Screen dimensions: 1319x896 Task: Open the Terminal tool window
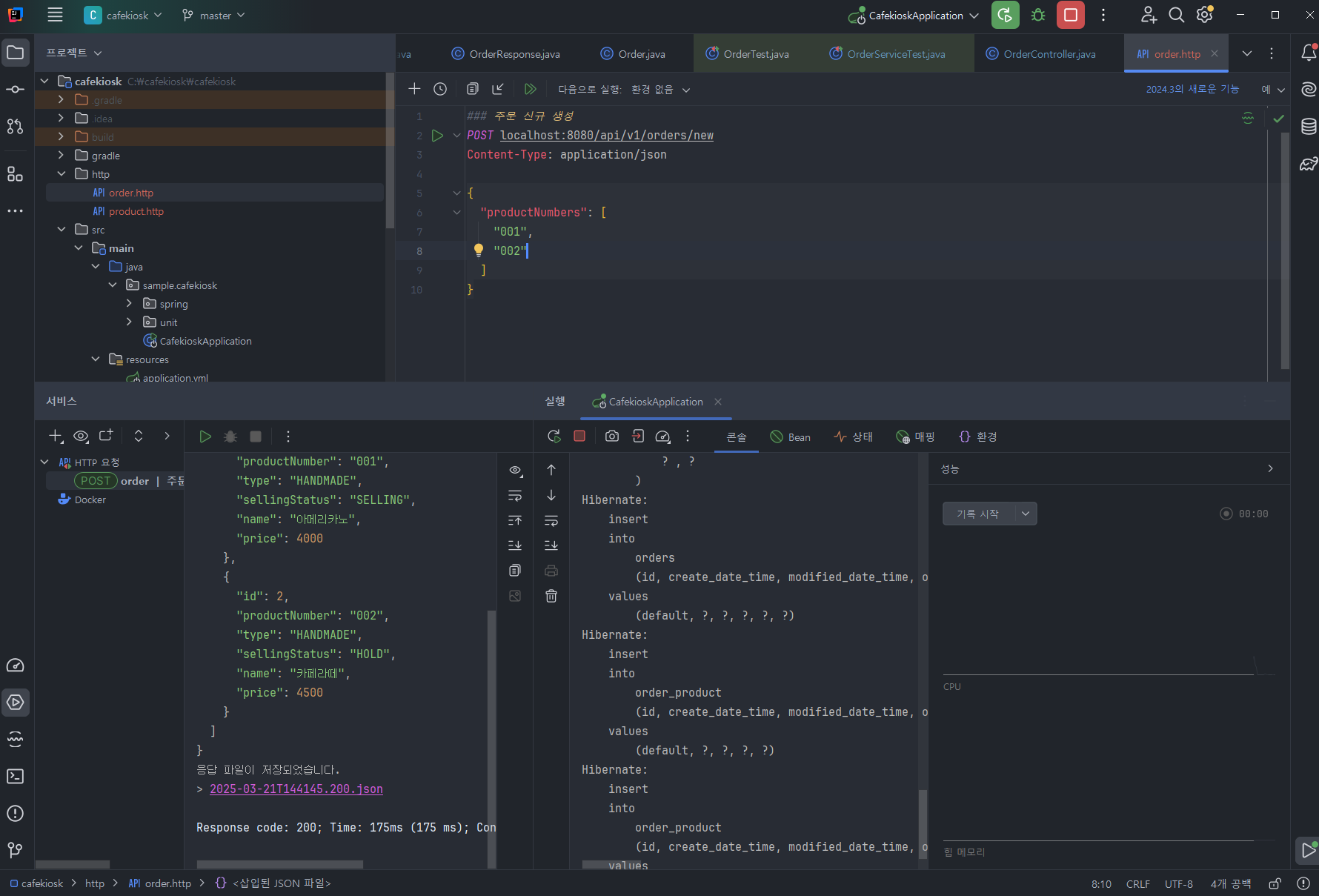(x=15, y=776)
